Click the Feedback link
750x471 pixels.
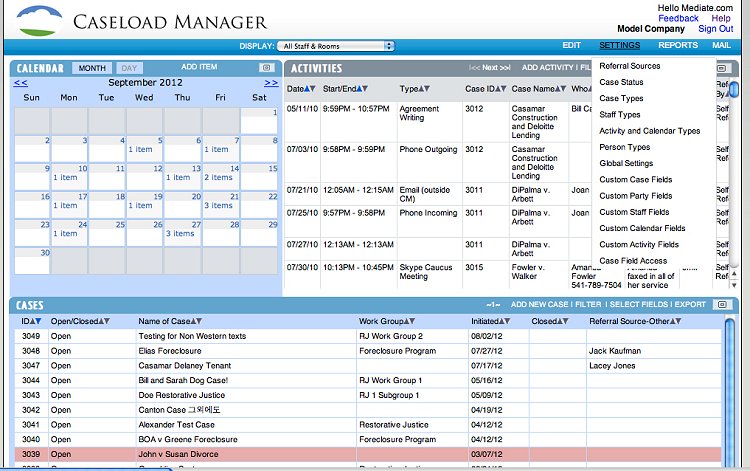(678, 19)
